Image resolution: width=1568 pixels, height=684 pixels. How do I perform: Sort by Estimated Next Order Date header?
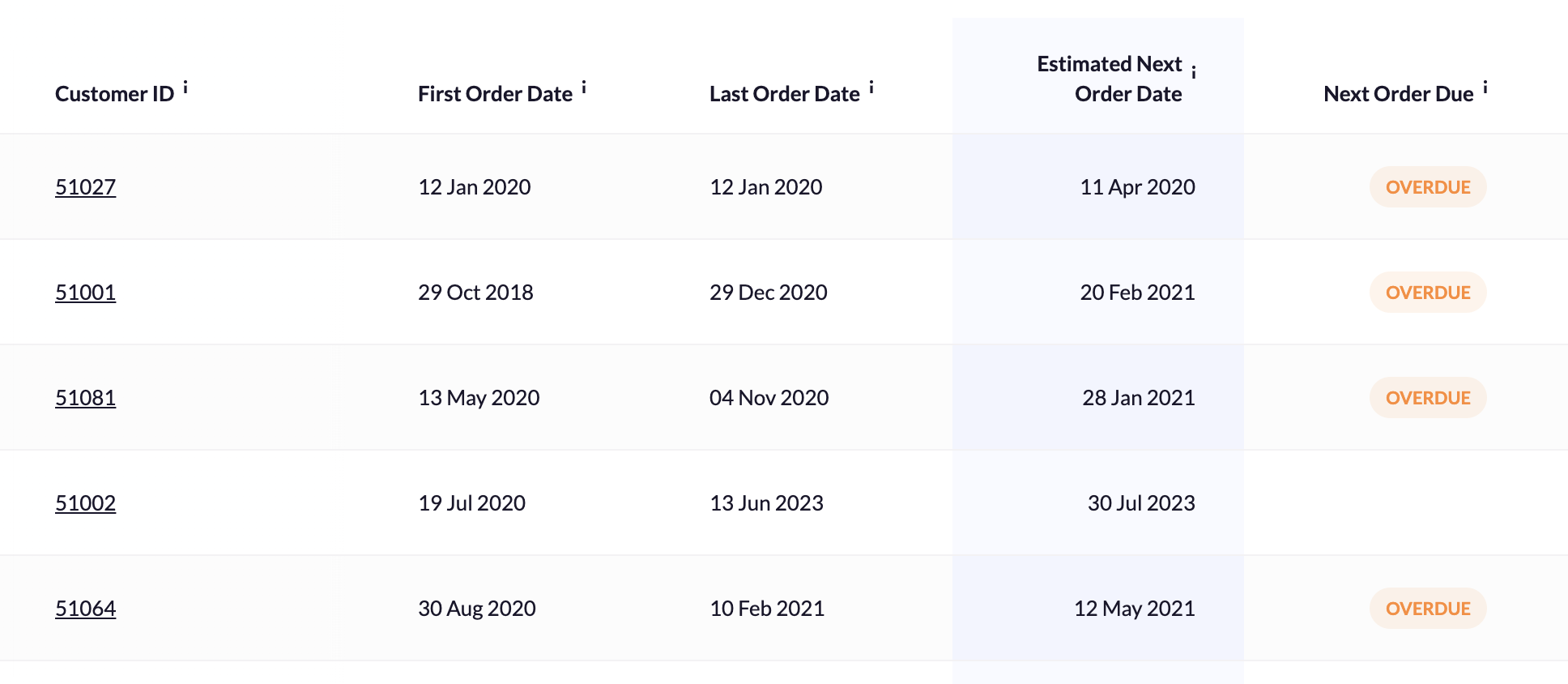coord(1110,79)
